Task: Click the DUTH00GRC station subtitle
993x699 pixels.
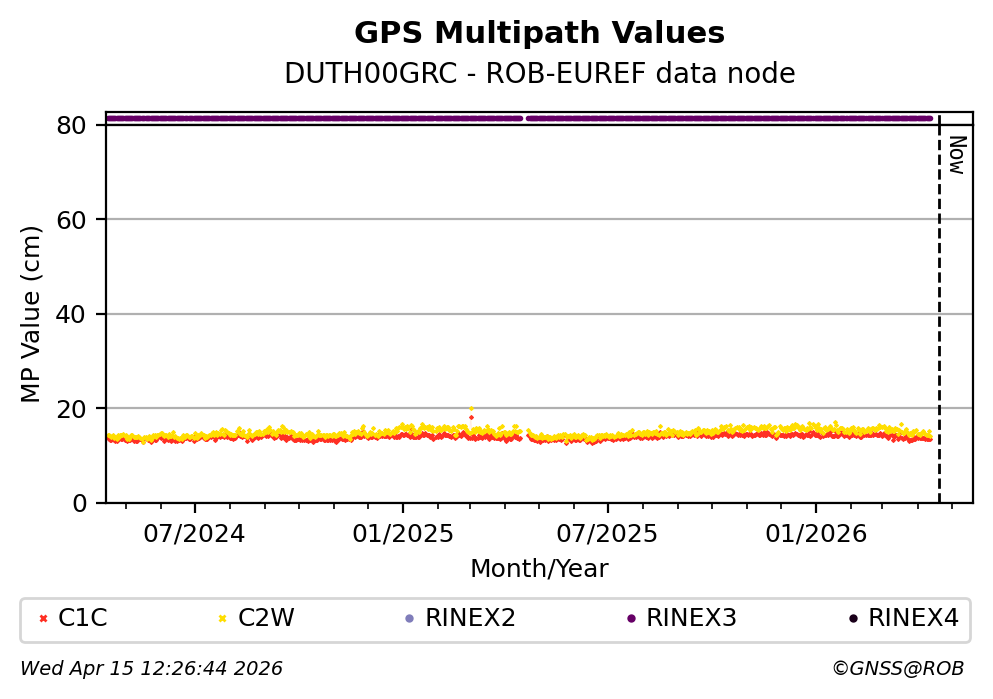Action: [x=539, y=74]
